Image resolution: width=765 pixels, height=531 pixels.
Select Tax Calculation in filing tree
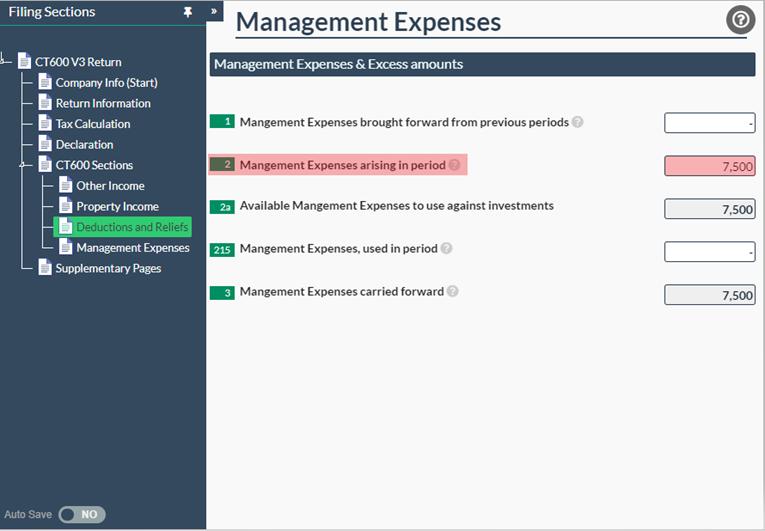pos(93,124)
